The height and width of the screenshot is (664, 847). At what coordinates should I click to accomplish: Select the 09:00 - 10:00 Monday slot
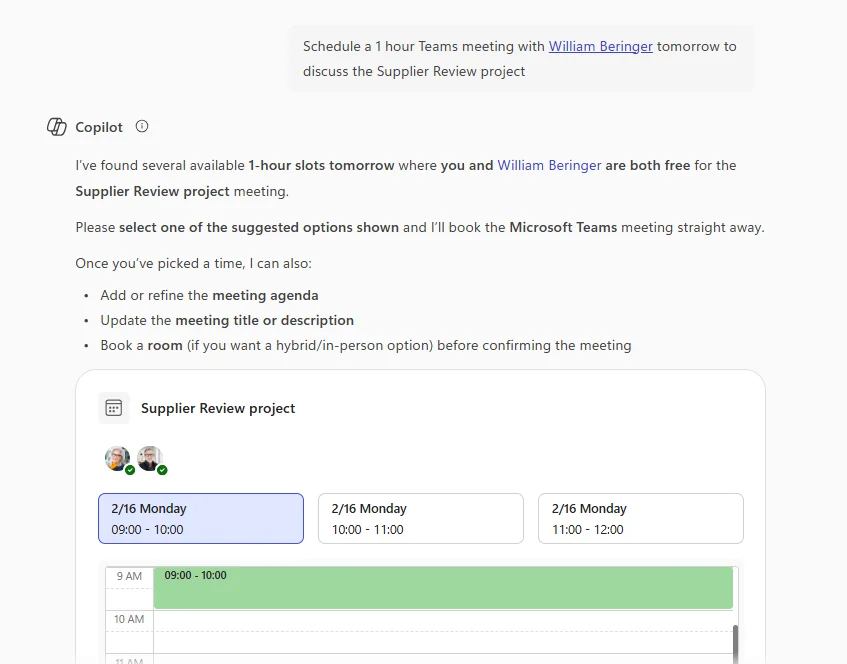pyautogui.click(x=201, y=519)
